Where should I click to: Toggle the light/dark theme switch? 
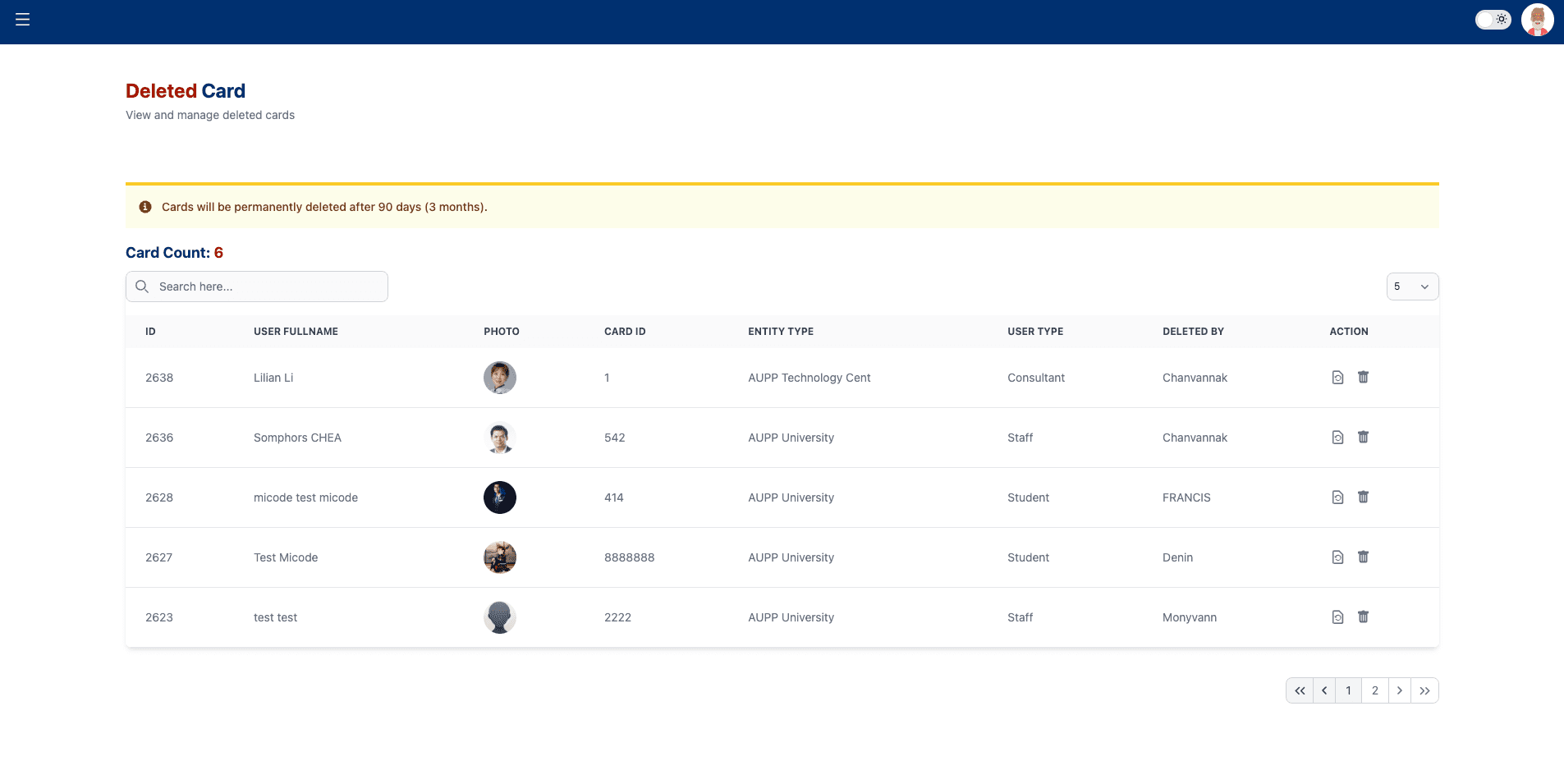[1493, 20]
